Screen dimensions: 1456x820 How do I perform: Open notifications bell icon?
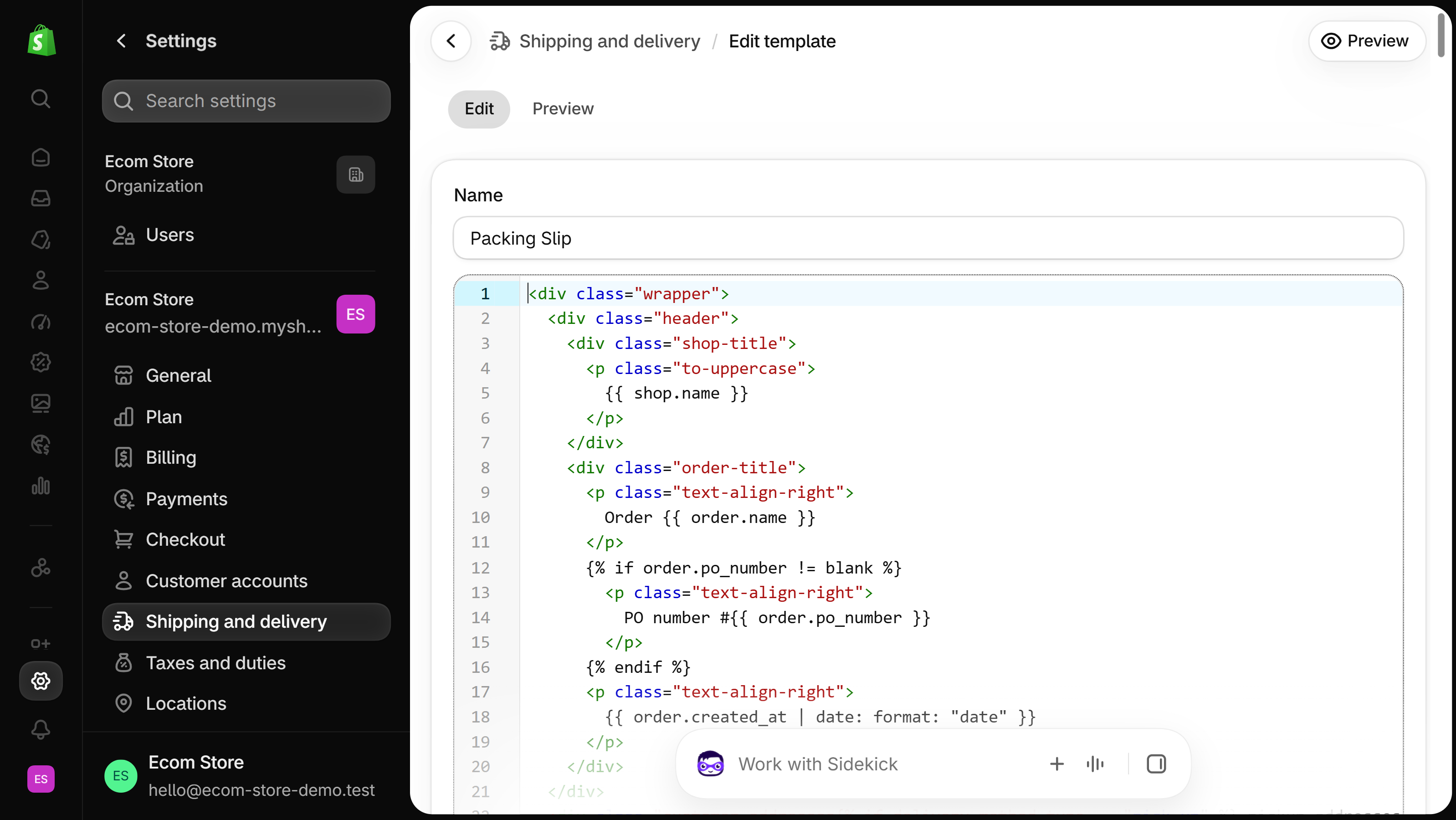pyautogui.click(x=41, y=730)
